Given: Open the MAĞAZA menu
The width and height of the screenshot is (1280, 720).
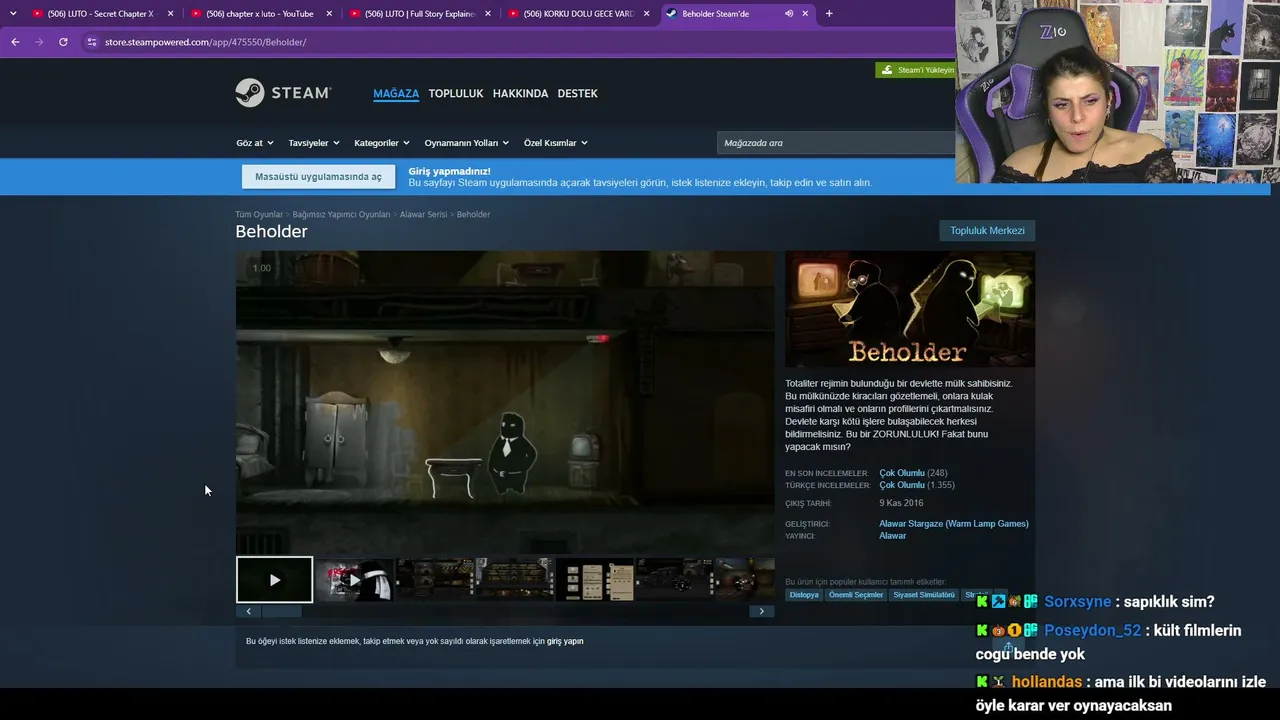Looking at the screenshot, I should click(396, 93).
